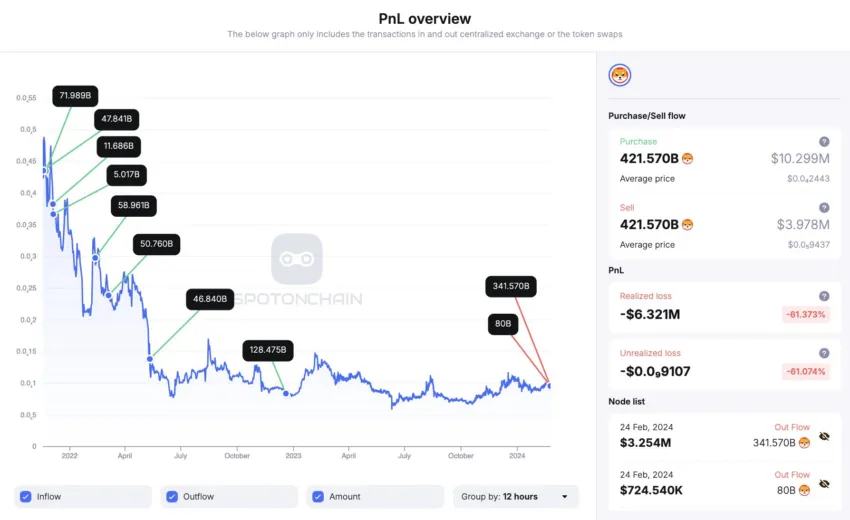Viewport: 850px width, 520px height.
Task: Click the SHIB coin icon beside Purchase amount
Action: click(687, 159)
